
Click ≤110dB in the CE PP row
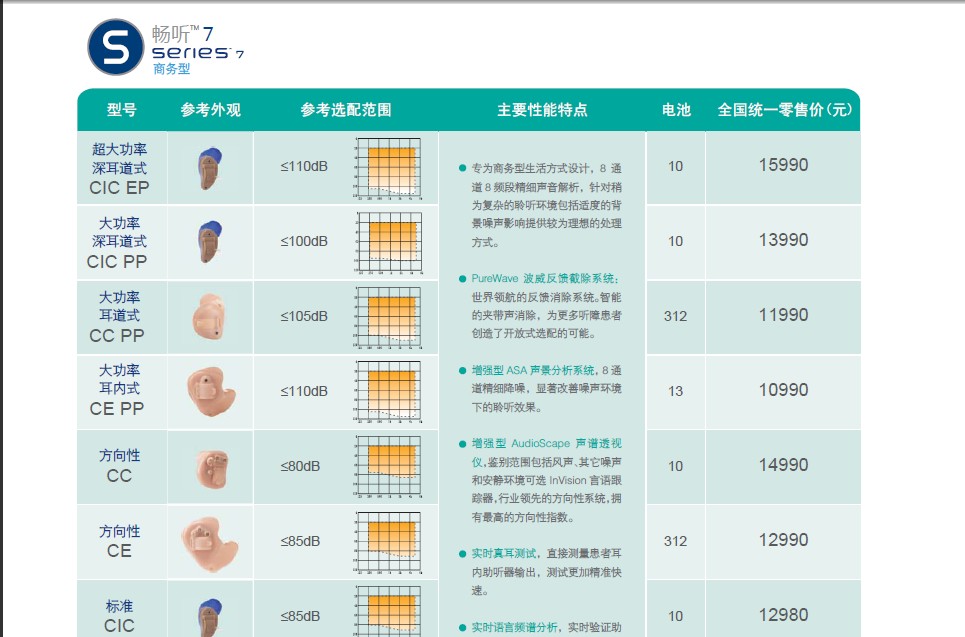pyautogui.click(x=304, y=391)
